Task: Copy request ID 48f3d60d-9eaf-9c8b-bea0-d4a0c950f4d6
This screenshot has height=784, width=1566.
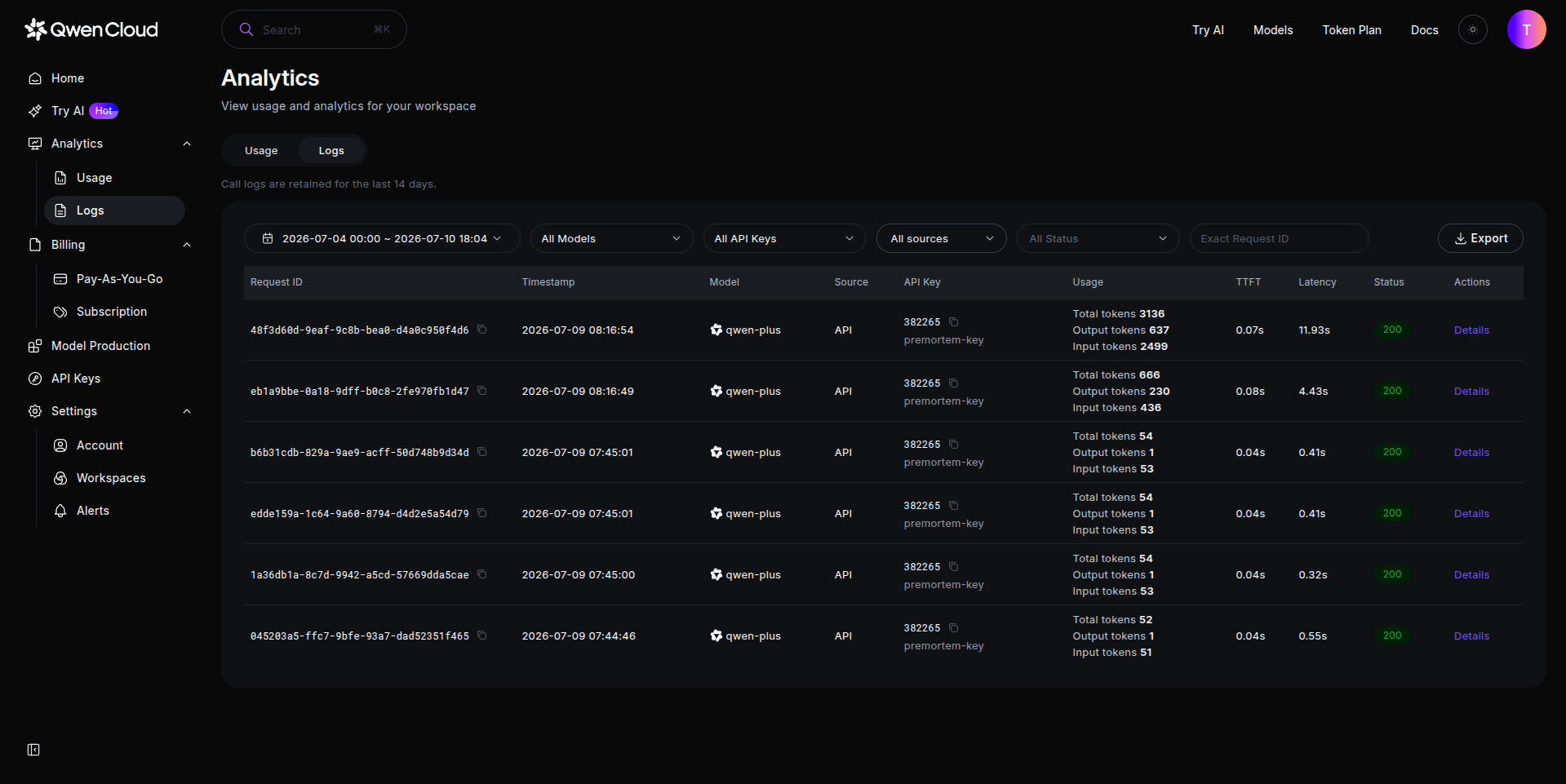Action: pyautogui.click(x=482, y=330)
